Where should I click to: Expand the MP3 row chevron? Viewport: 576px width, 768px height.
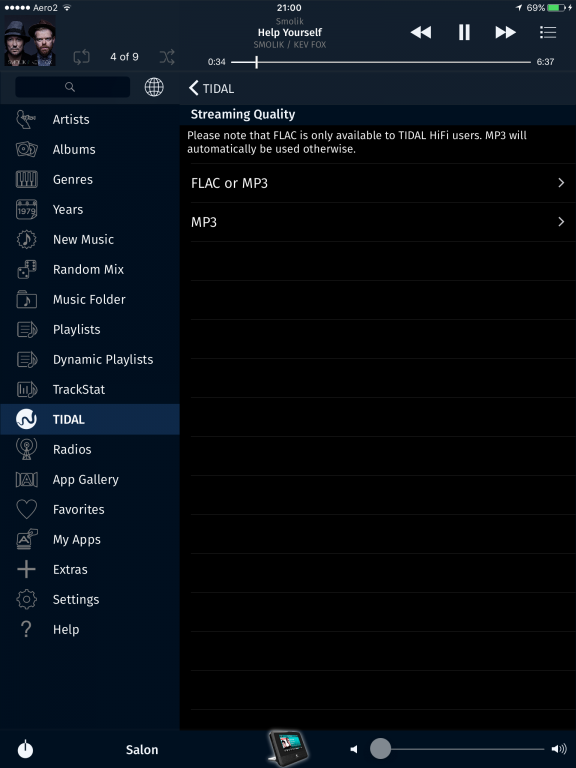pyautogui.click(x=561, y=222)
